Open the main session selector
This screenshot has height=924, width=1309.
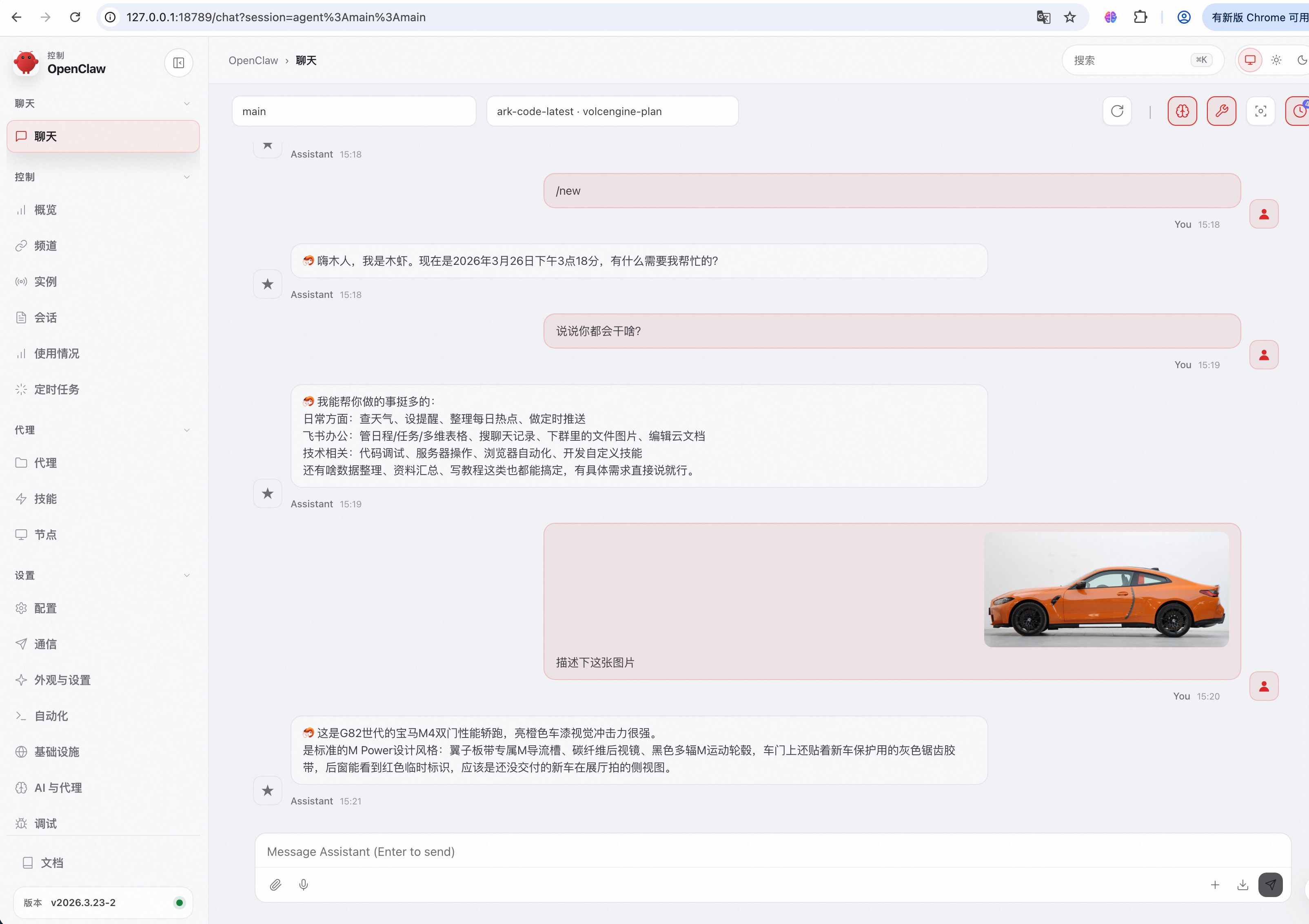point(353,111)
